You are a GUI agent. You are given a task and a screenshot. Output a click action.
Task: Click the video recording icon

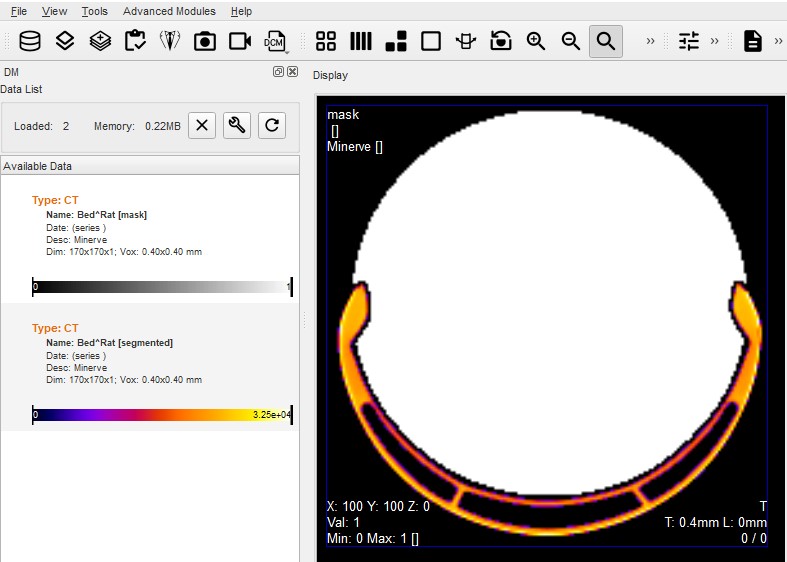[x=240, y=41]
